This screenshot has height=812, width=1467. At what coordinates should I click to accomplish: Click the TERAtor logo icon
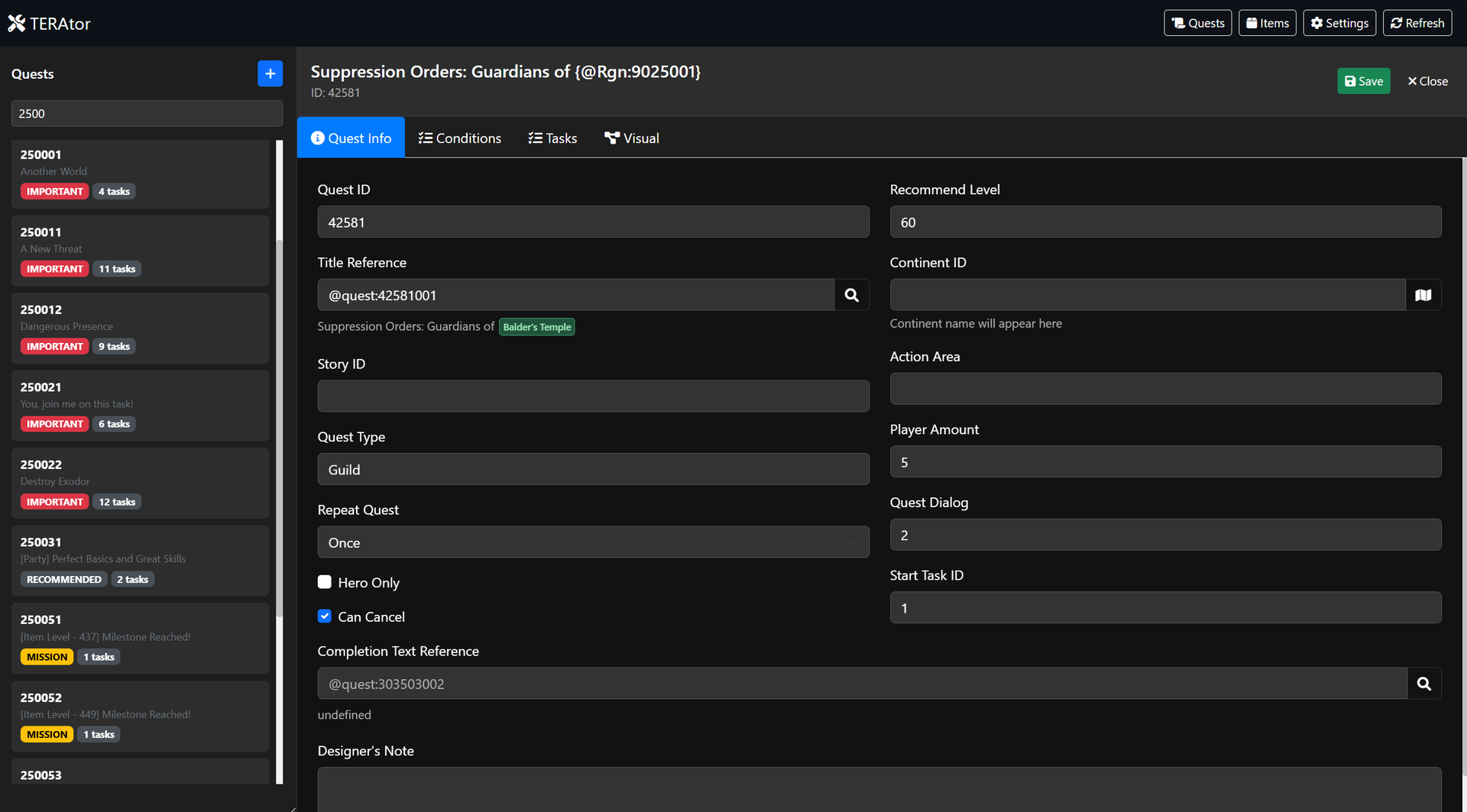pyautogui.click(x=17, y=24)
